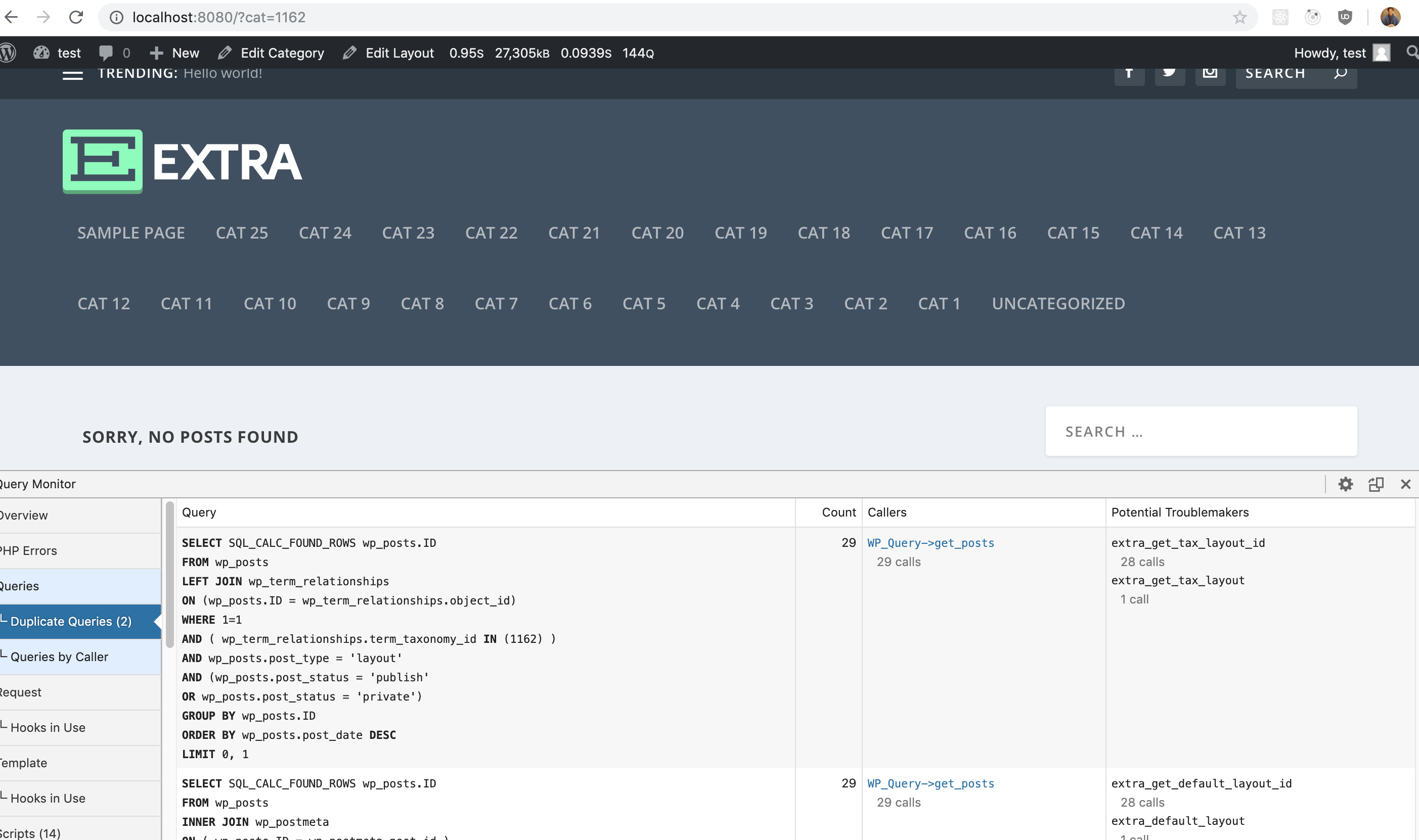Click first WP_Query->get_posts caller link
1419x840 pixels.
(930, 543)
